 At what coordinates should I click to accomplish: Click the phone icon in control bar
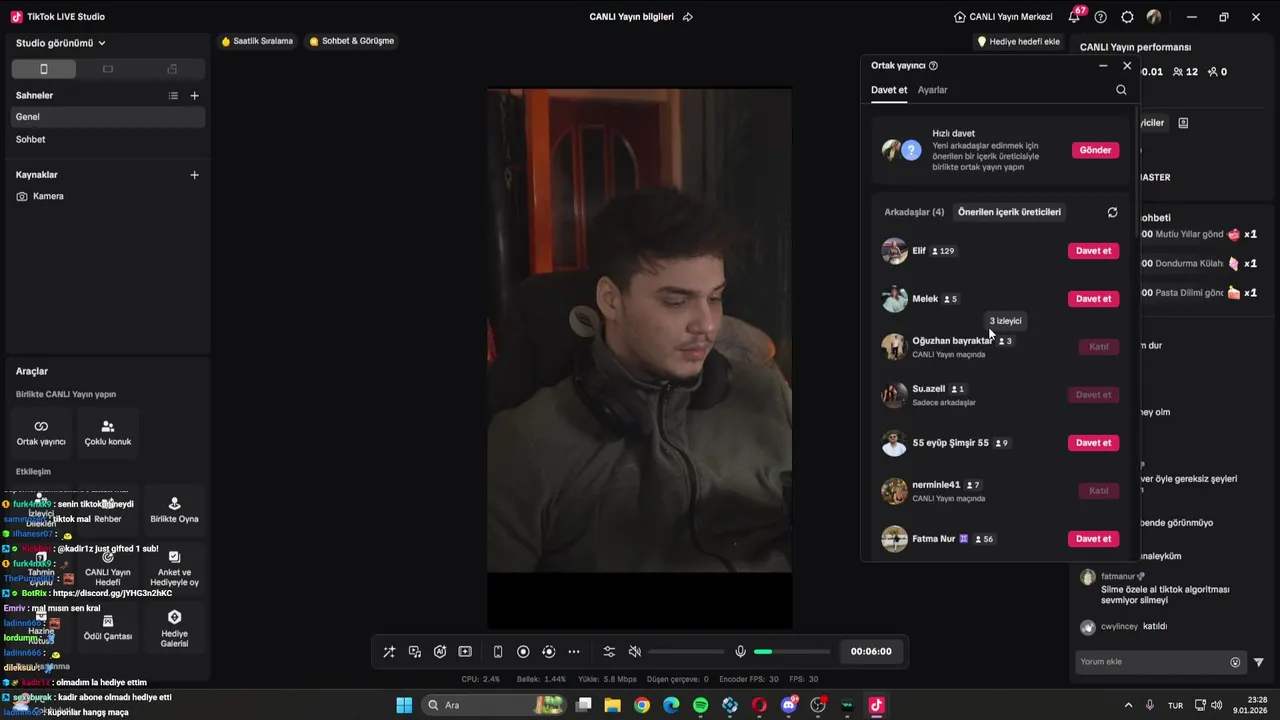click(x=498, y=652)
